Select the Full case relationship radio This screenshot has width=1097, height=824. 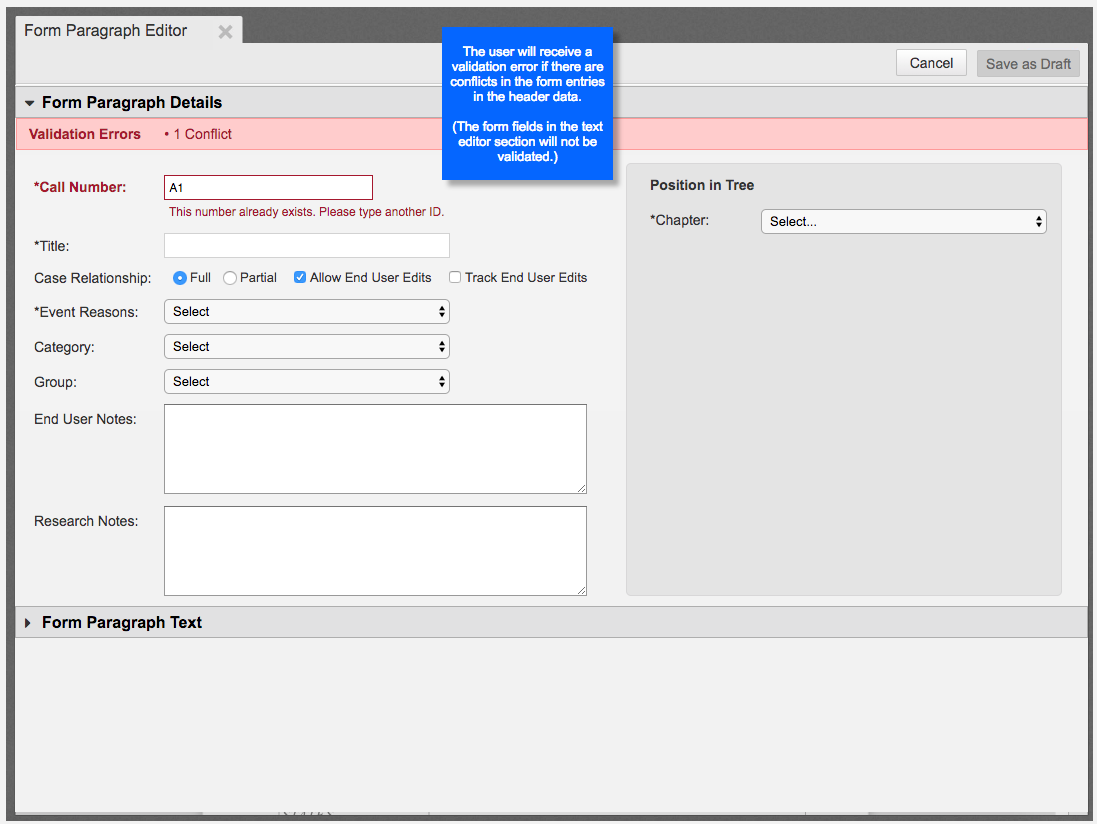[x=180, y=278]
